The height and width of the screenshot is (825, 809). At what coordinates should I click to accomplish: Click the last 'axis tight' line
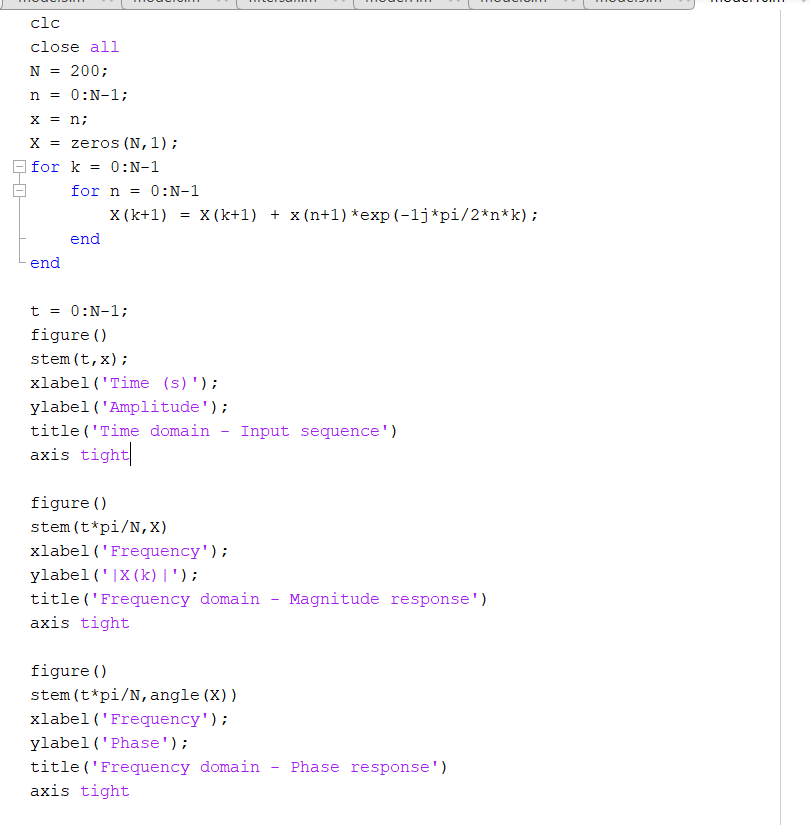pos(79,791)
